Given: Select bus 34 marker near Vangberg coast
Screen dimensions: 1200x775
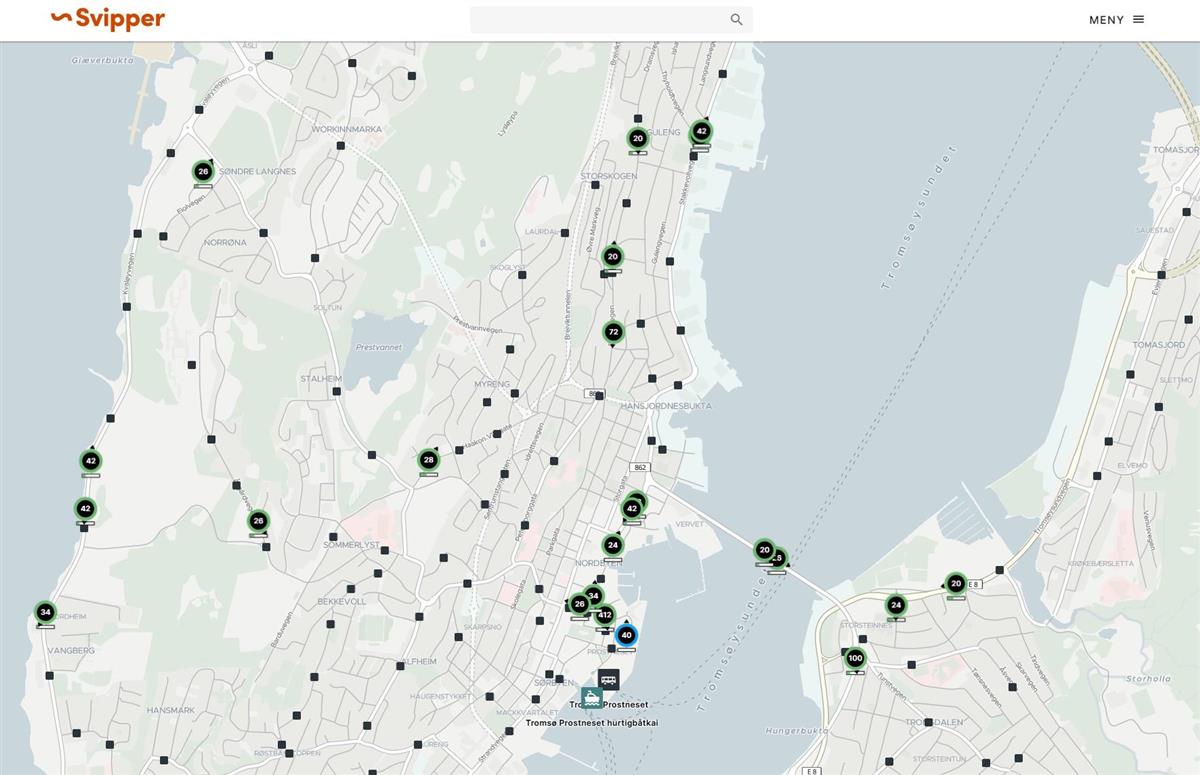Looking at the screenshot, I should [x=45, y=612].
